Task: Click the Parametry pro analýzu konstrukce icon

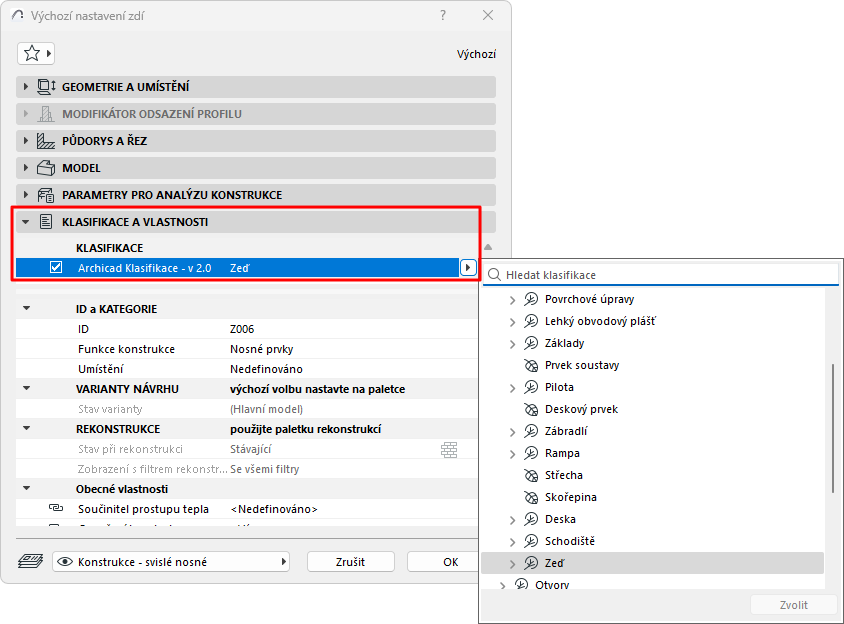Action: tap(46, 195)
